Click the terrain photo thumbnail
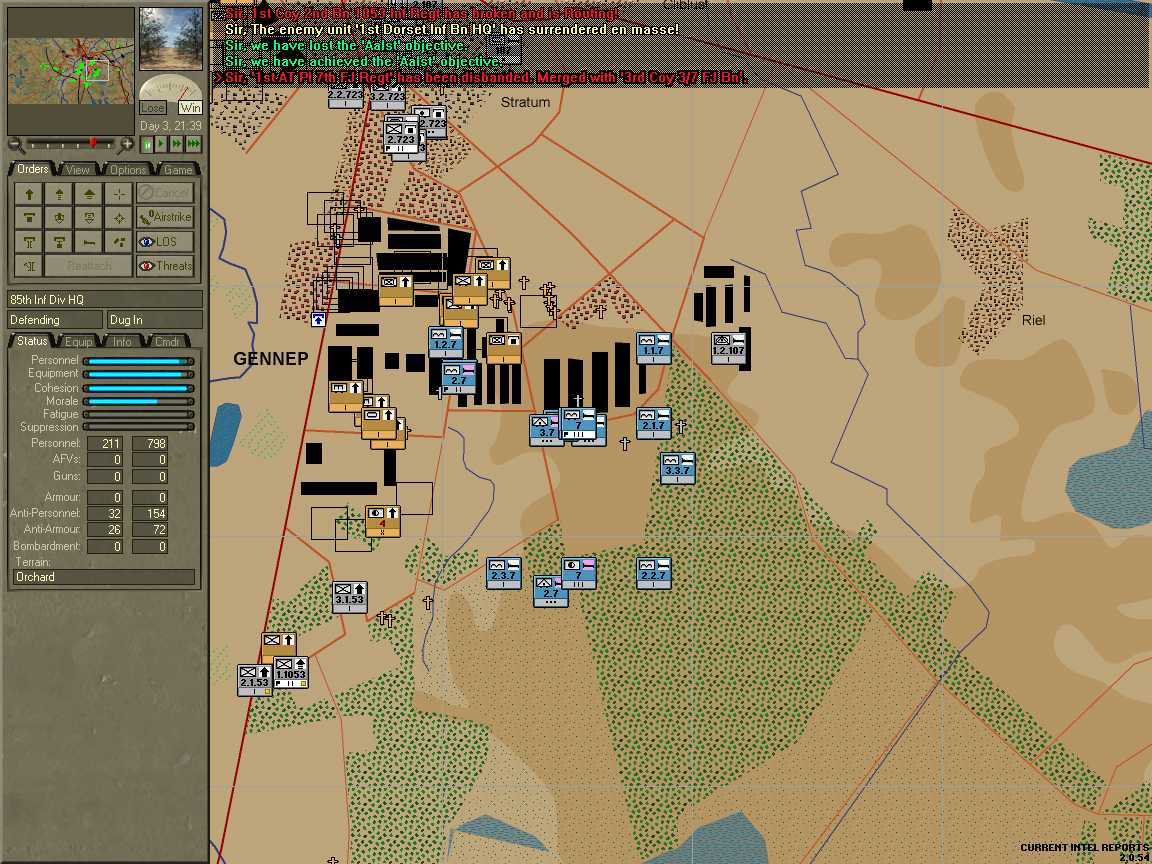The image size is (1152, 864). coord(171,39)
